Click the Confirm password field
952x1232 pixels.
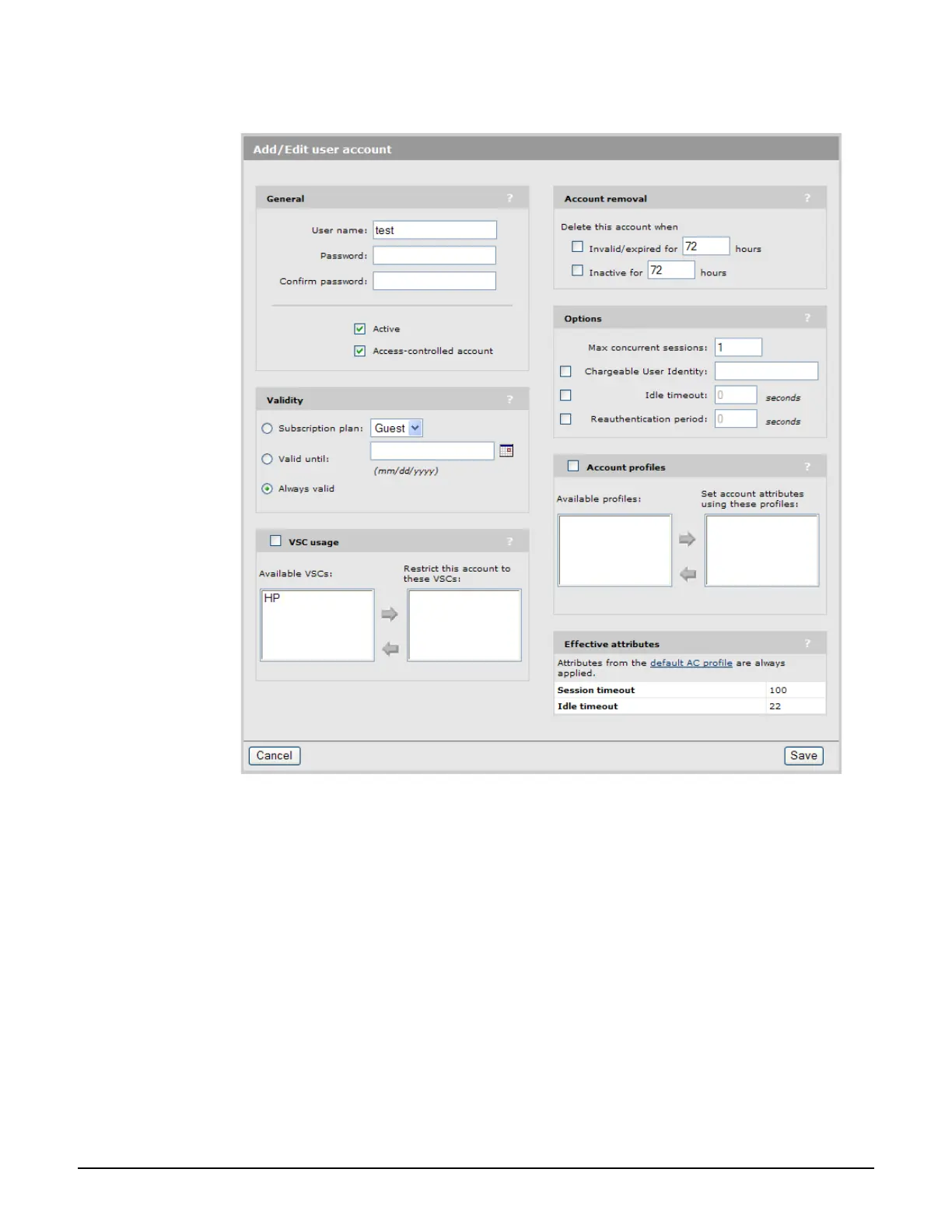pyautogui.click(x=435, y=281)
